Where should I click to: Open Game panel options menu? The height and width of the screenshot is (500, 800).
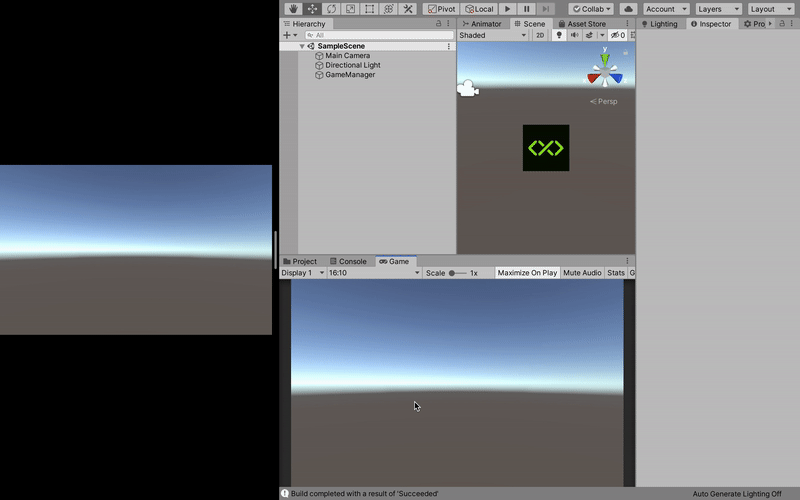pos(628,261)
